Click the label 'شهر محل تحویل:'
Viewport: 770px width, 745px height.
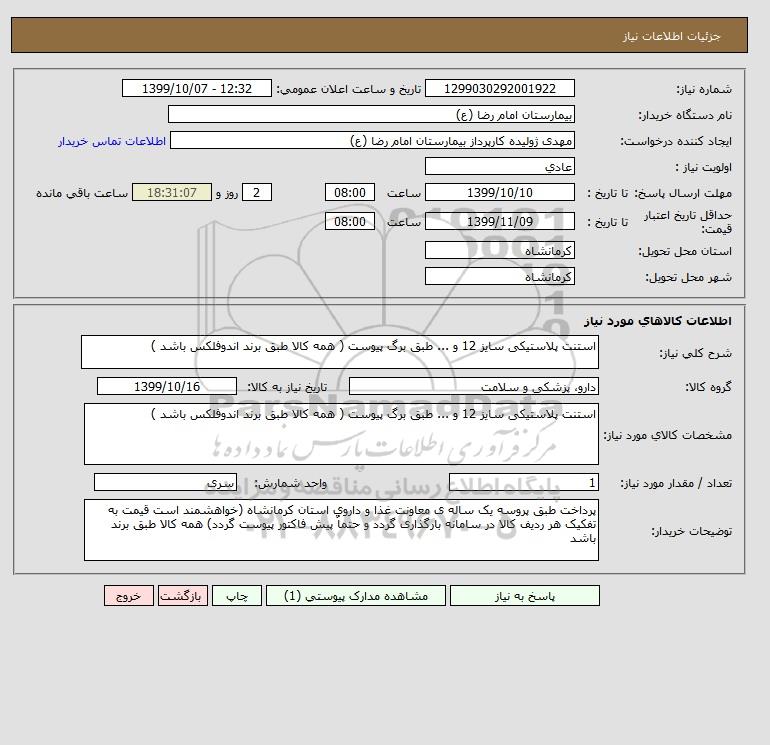click(x=688, y=277)
